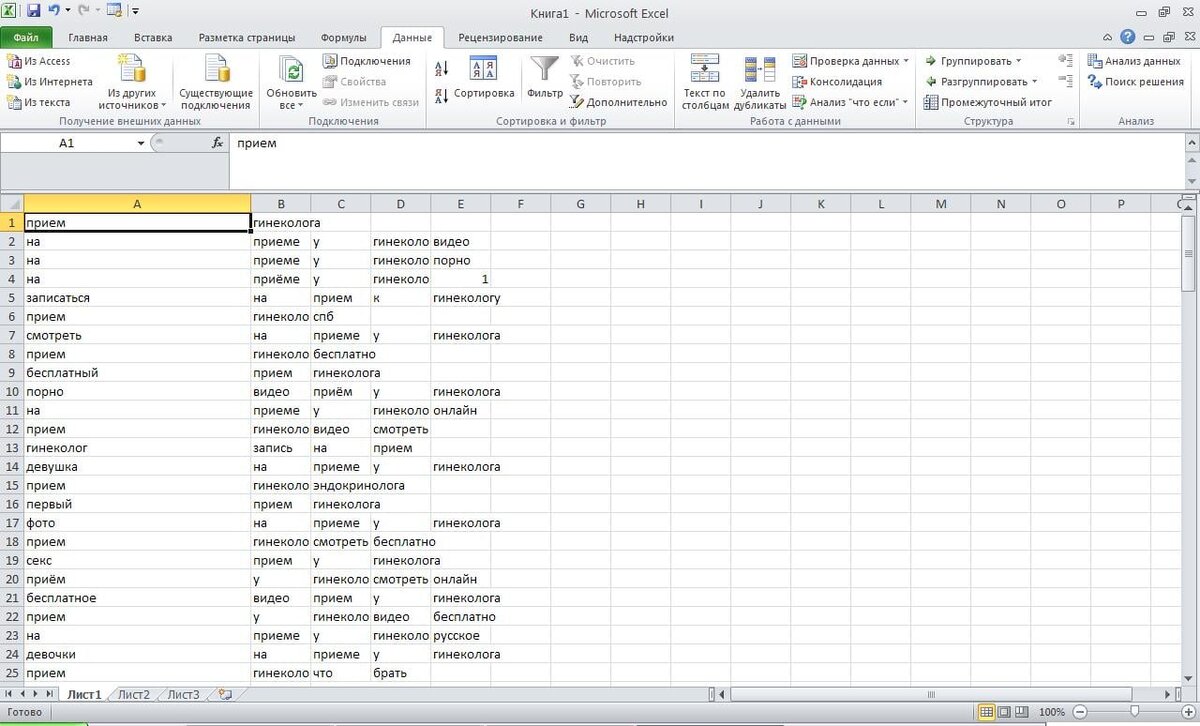Image resolution: width=1200 pixels, height=726 pixels.
Task: Switch to Review (Рецензирование) tab
Action: (500, 38)
